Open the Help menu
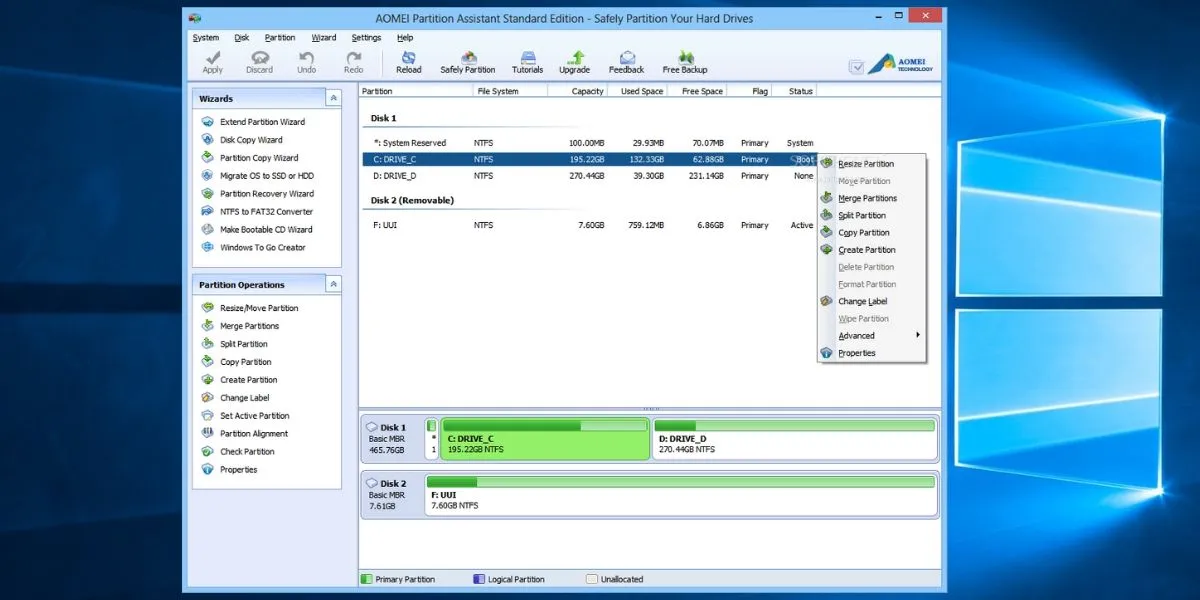 pyautogui.click(x=405, y=38)
